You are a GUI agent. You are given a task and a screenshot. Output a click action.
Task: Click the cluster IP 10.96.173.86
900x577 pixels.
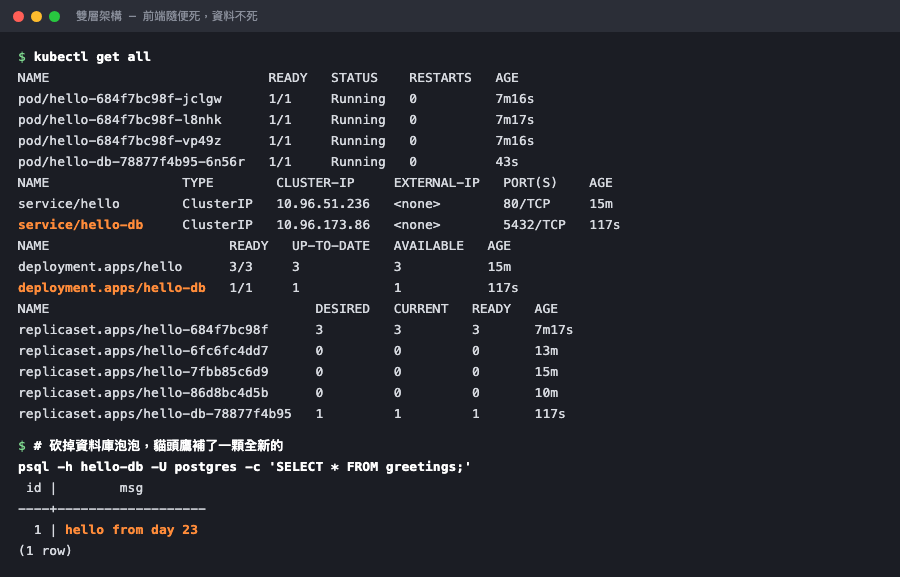click(323, 224)
